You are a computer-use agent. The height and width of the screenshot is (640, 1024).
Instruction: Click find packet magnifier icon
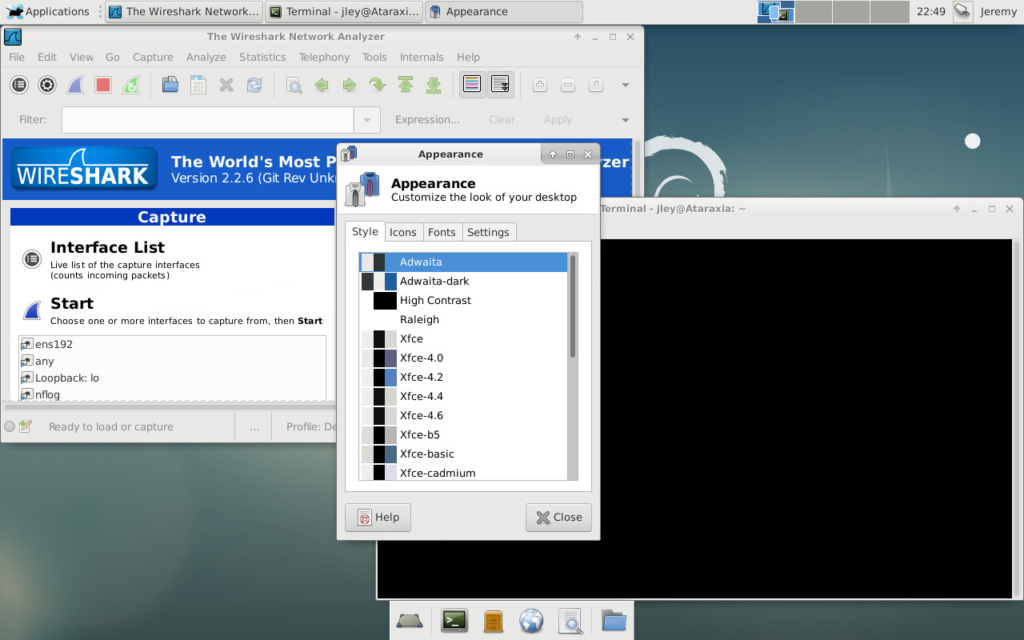pyautogui.click(x=294, y=85)
